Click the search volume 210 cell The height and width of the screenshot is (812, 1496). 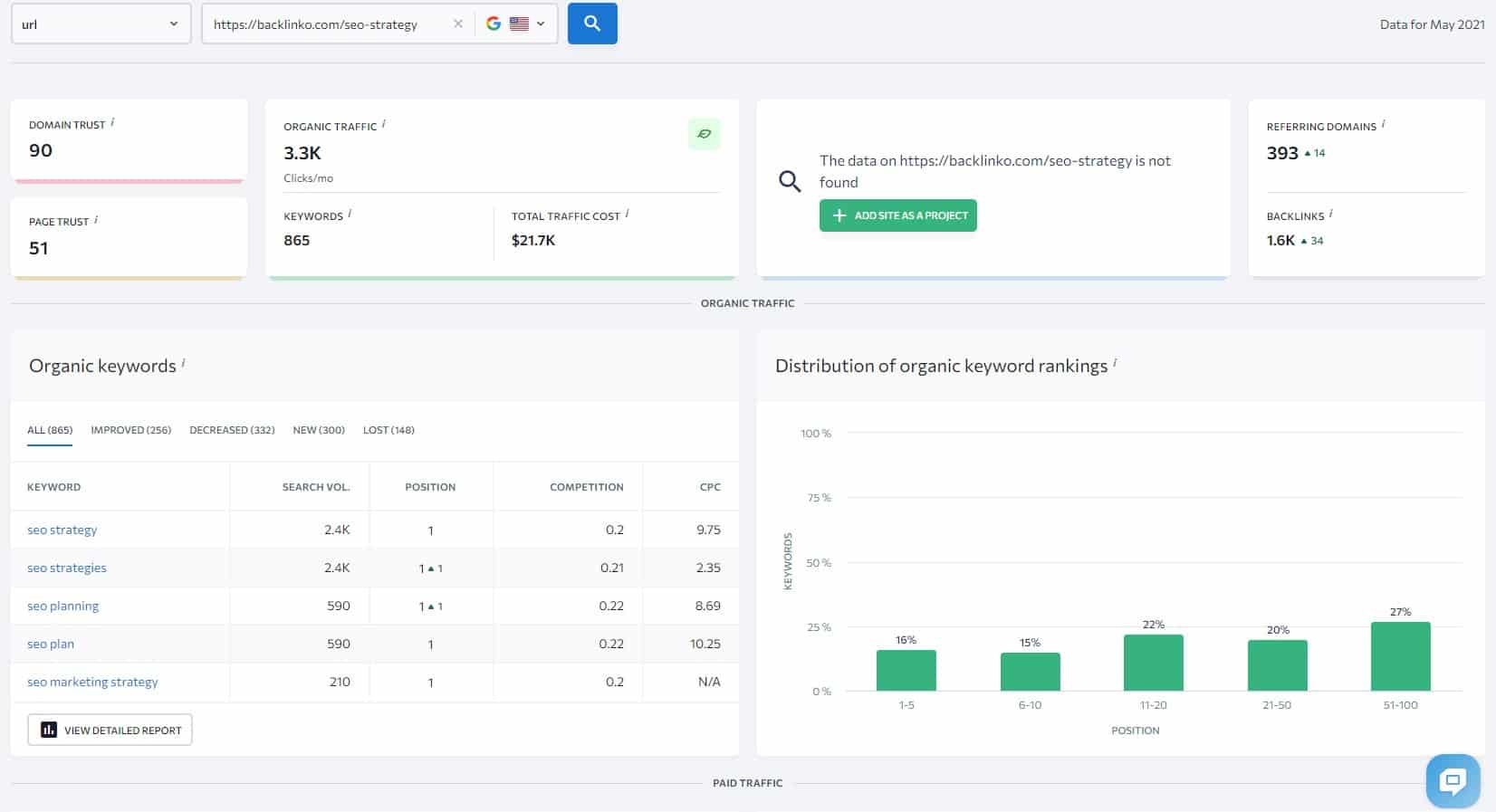tap(340, 682)
